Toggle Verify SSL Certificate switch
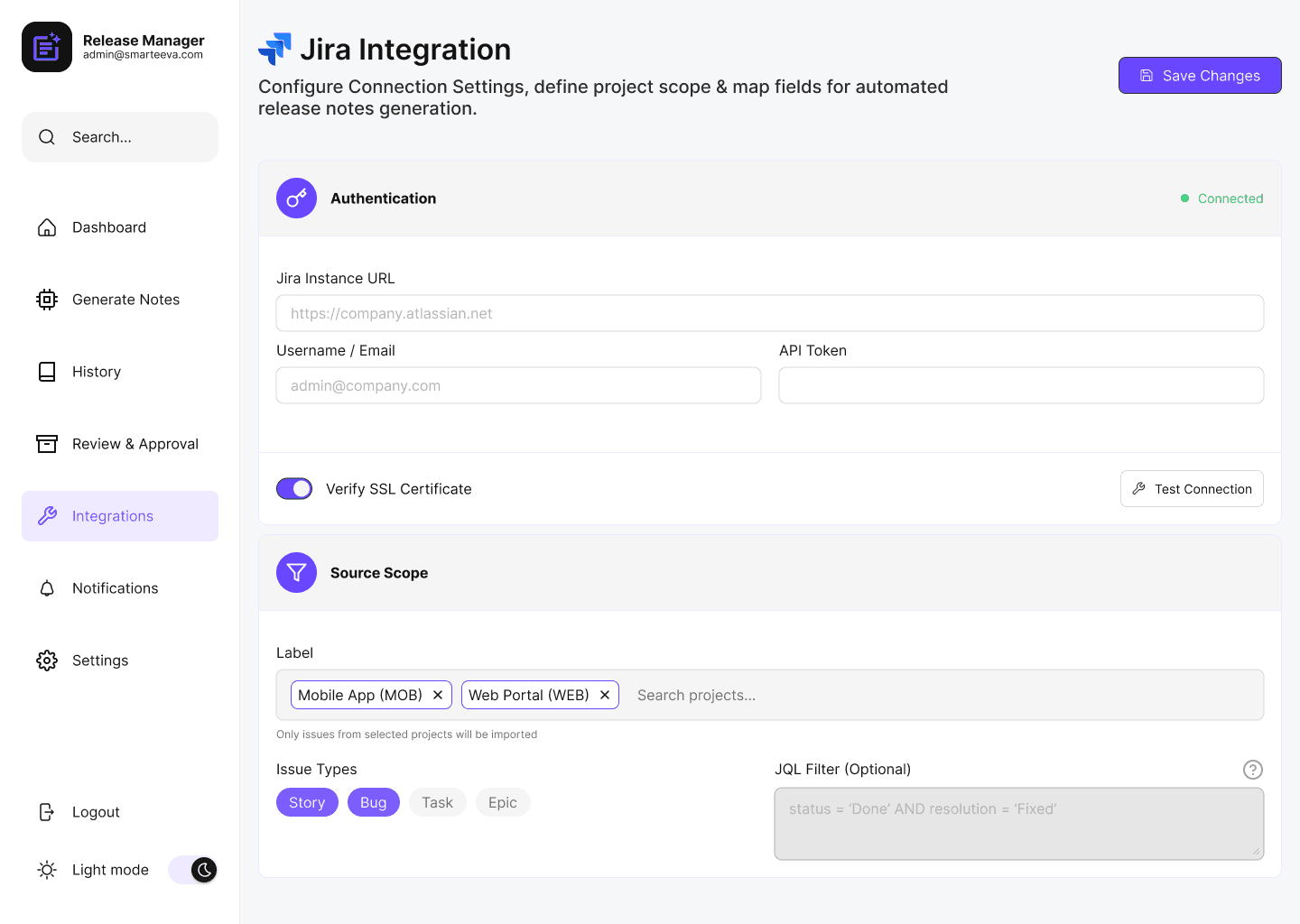The height and width of the screenshot is (924, 1300). pyautogui.click(x=294, y=489)
